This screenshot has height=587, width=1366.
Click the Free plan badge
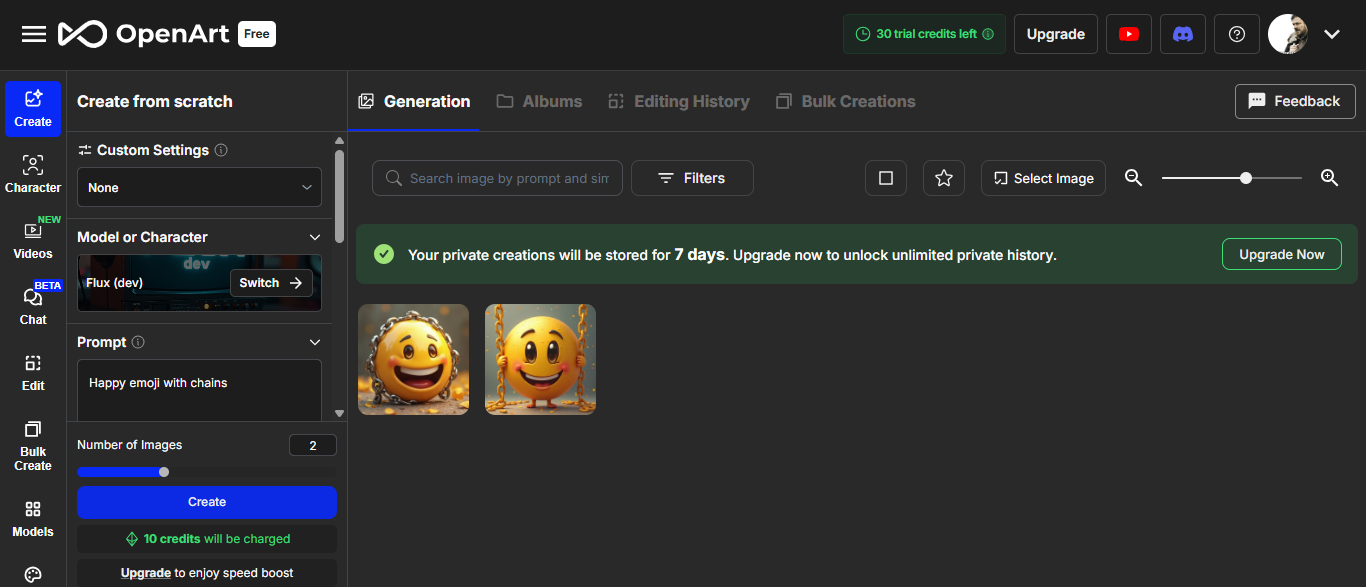click(x=257, y=34)
